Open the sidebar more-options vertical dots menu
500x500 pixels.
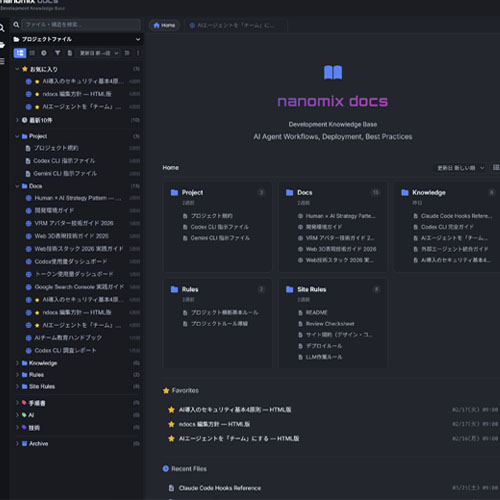pyautogui.click(x=138, y=53)
